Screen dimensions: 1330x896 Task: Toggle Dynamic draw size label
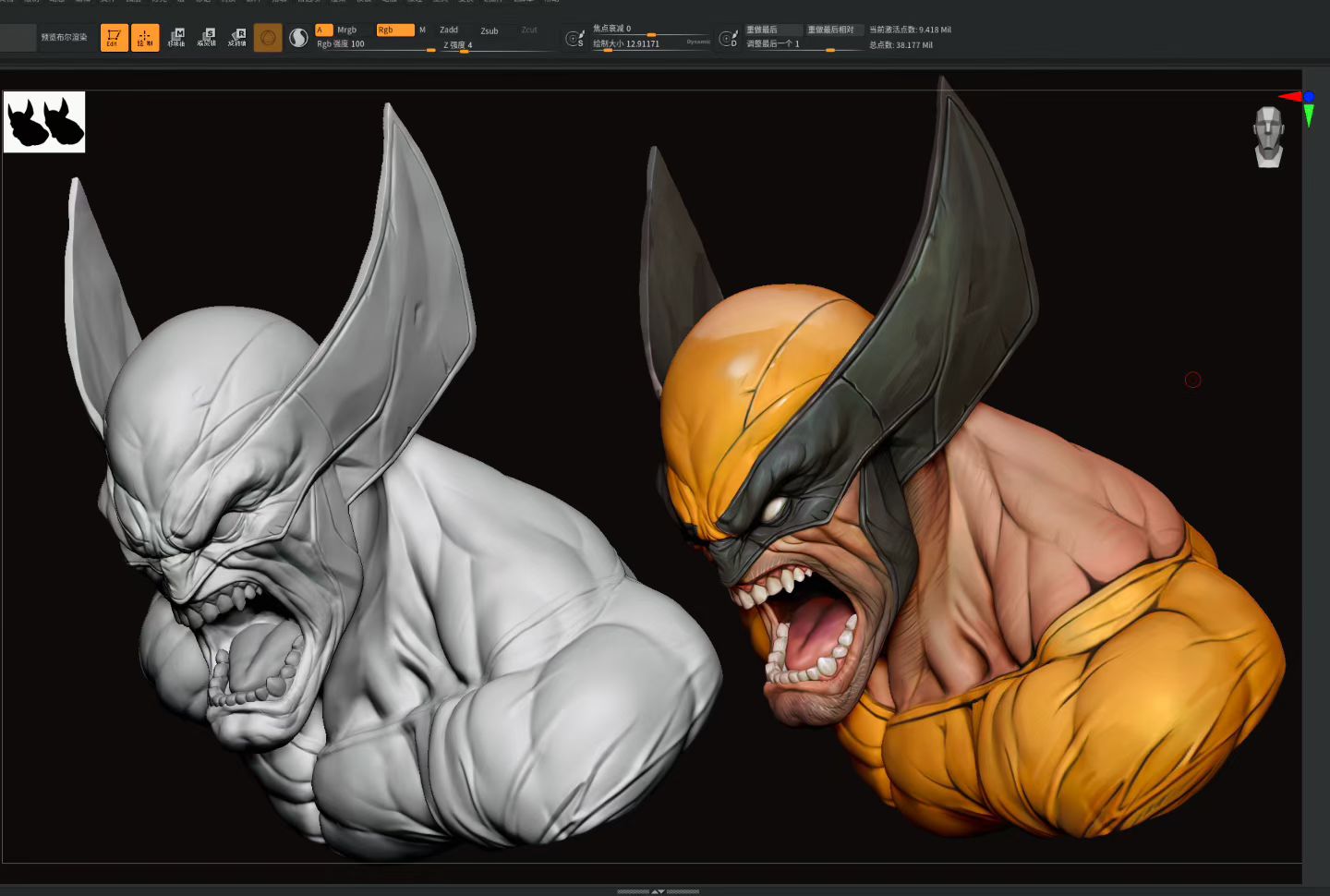[x=698, y=42]
